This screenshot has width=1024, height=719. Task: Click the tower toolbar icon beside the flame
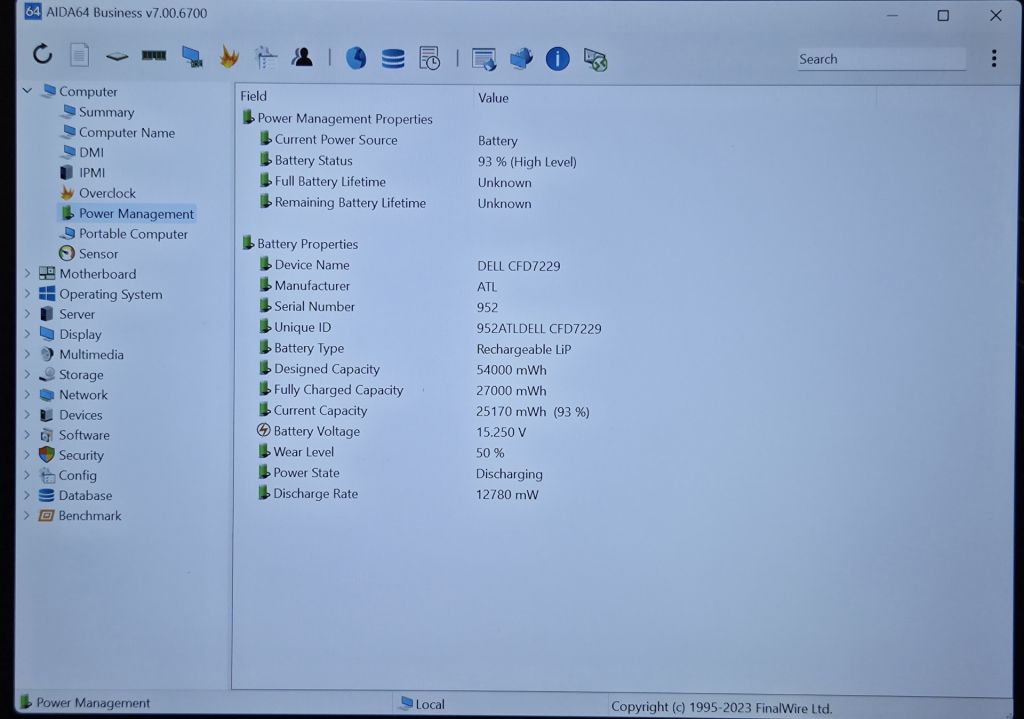[266, 57]
